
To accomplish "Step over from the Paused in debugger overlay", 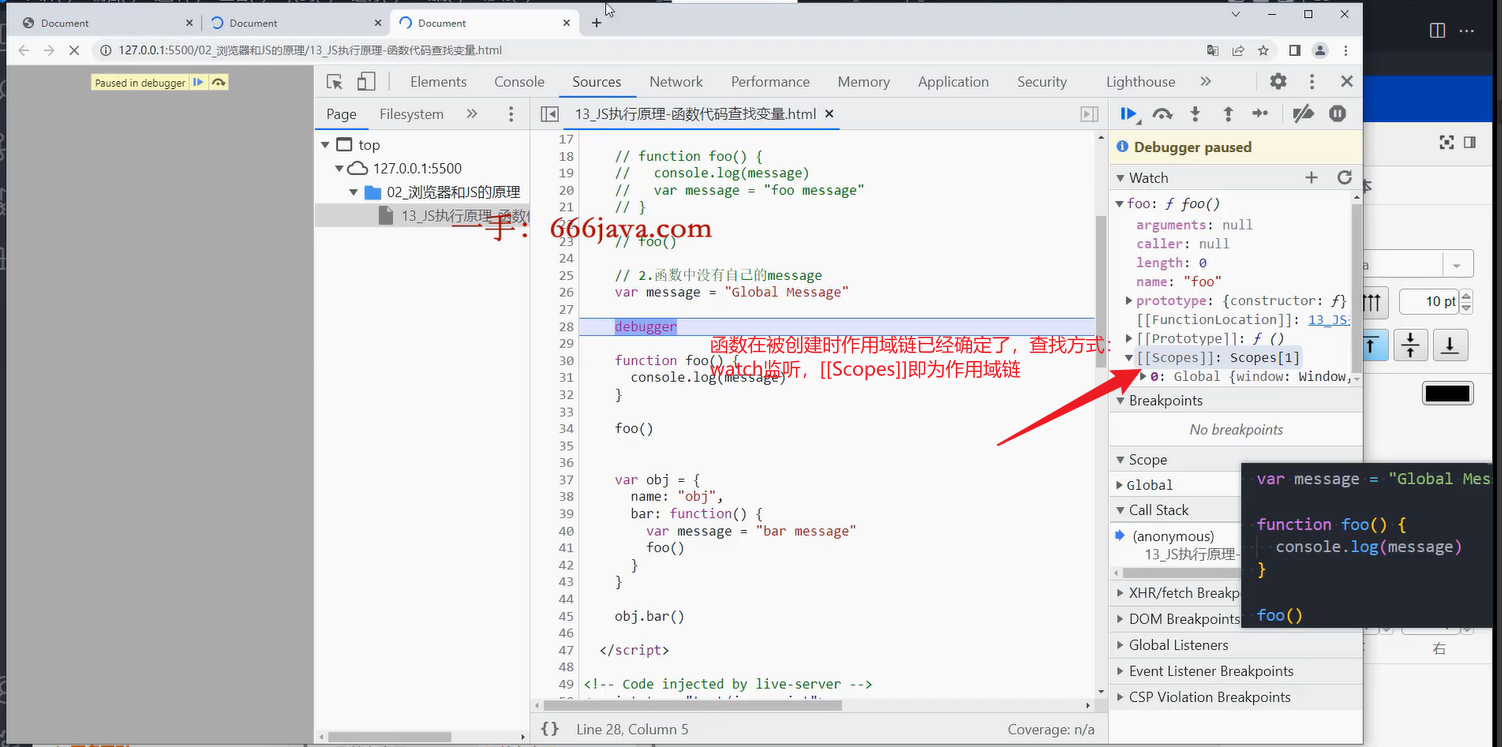I will (x=219, y=83).
